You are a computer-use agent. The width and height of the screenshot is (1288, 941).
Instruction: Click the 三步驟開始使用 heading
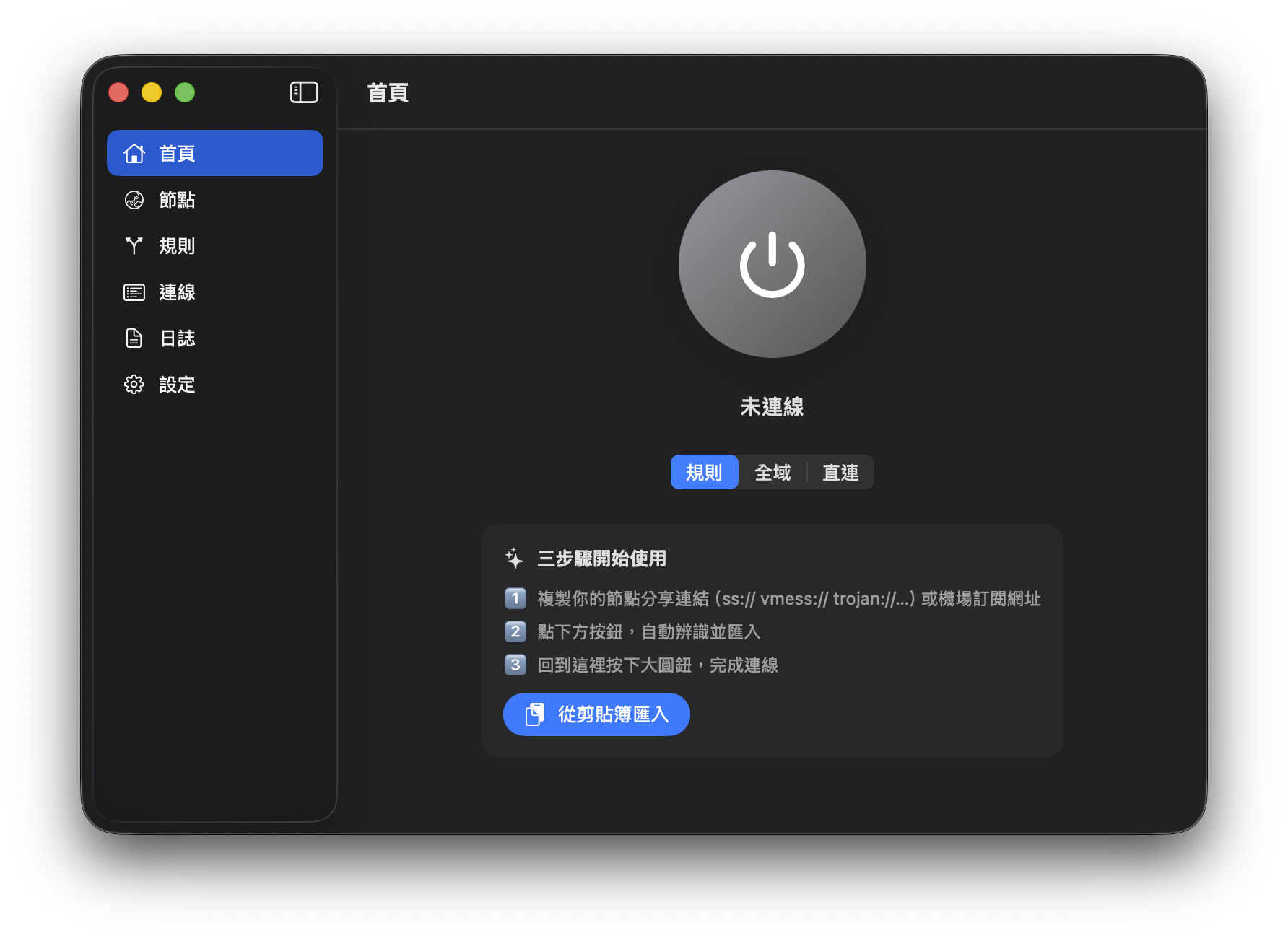(601, 559)
